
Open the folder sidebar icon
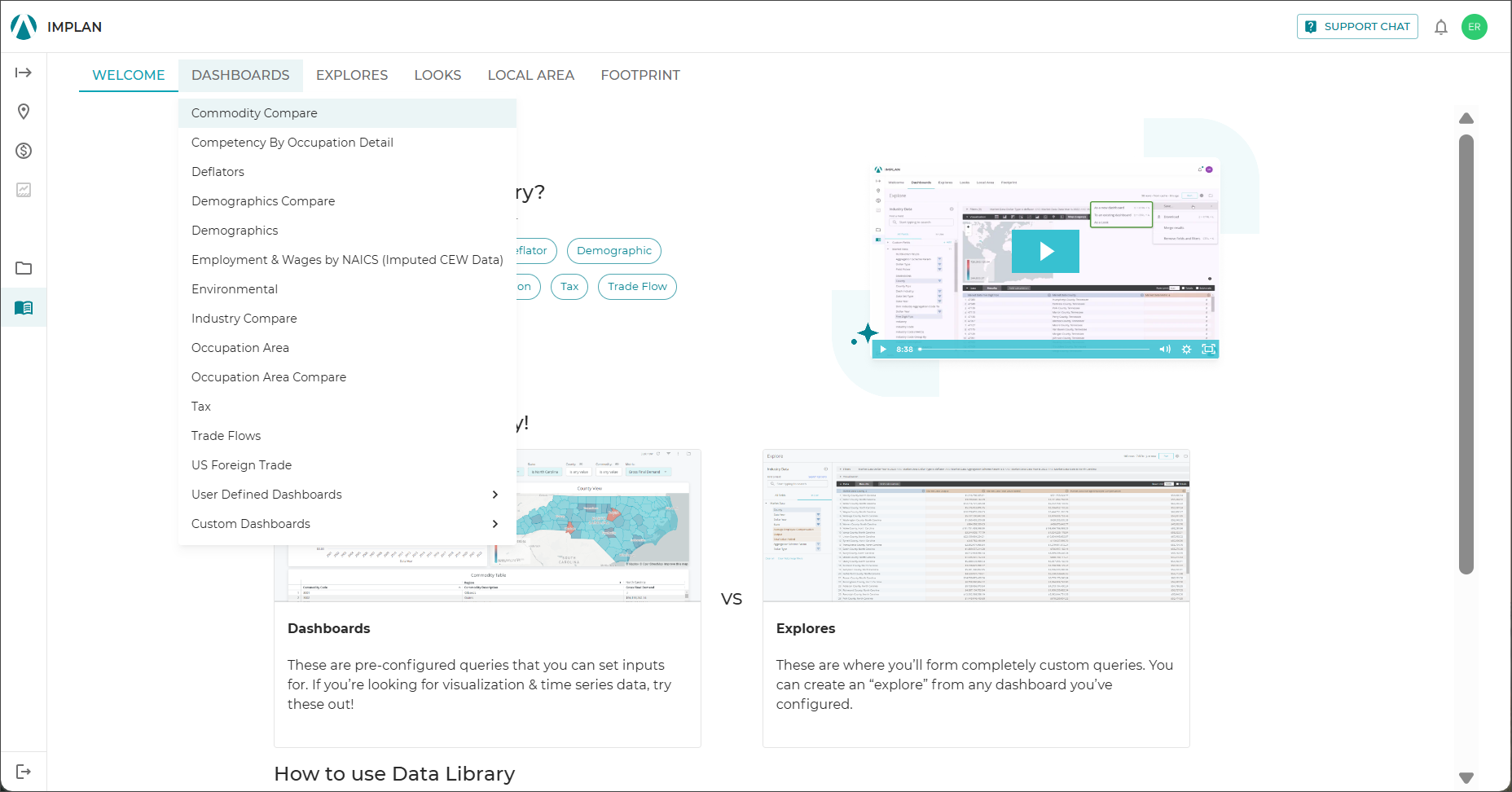(x=24, y=268)
